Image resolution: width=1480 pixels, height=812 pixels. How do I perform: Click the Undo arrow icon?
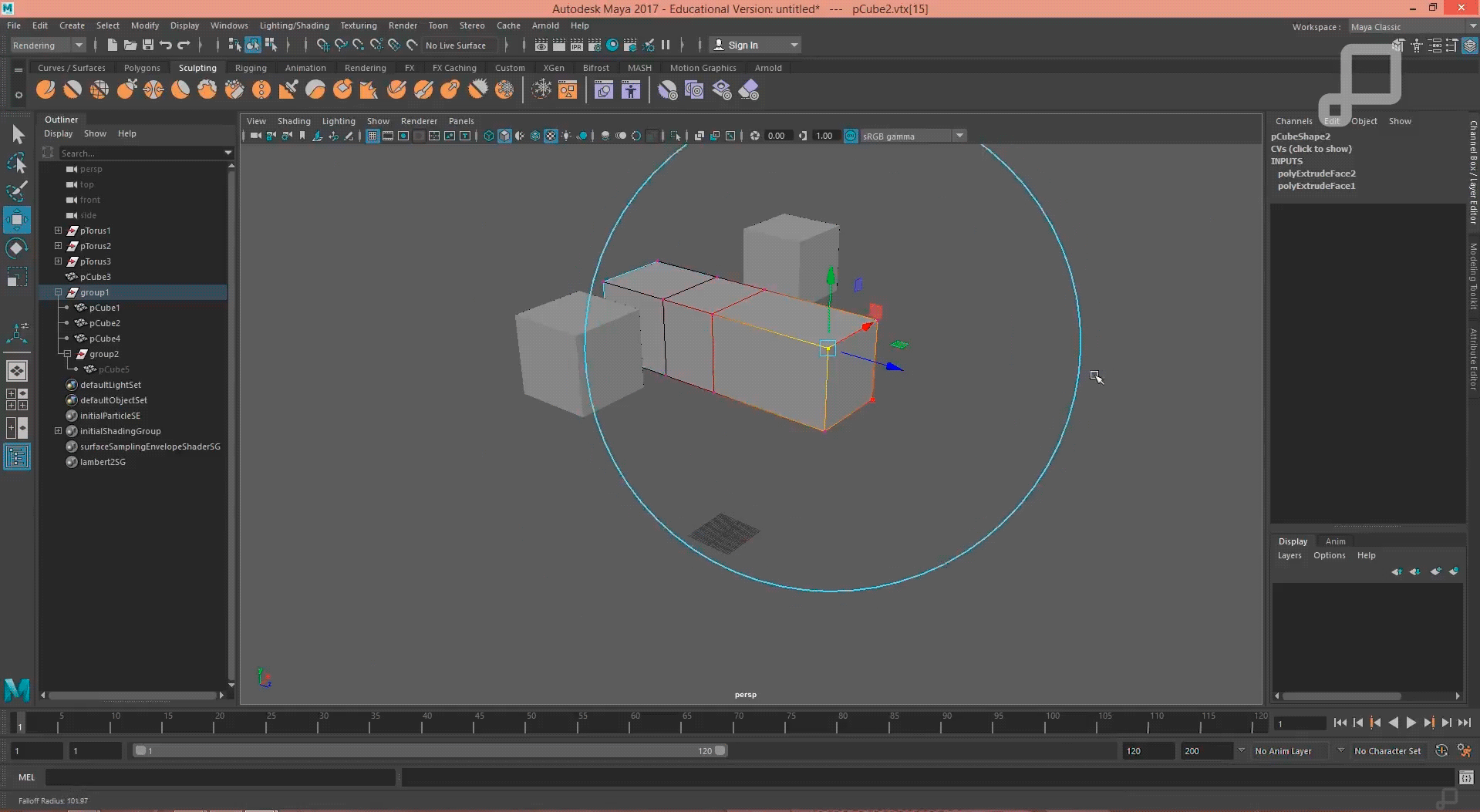(166, 45)
